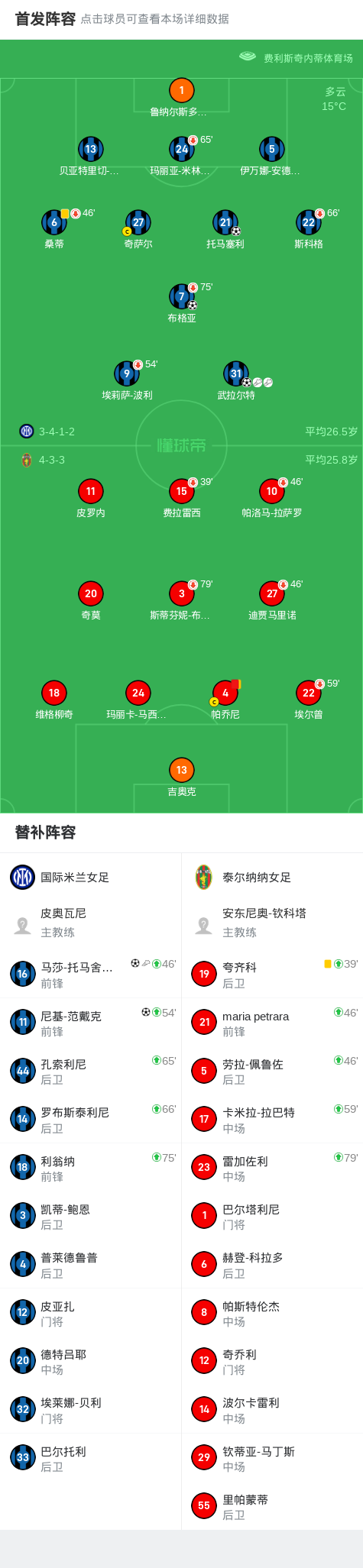Select striker 武拉尔特 number 31 icon
The height and width of the screenshot is (1568, 363).
pyautogui.click(x=235, y=373)
